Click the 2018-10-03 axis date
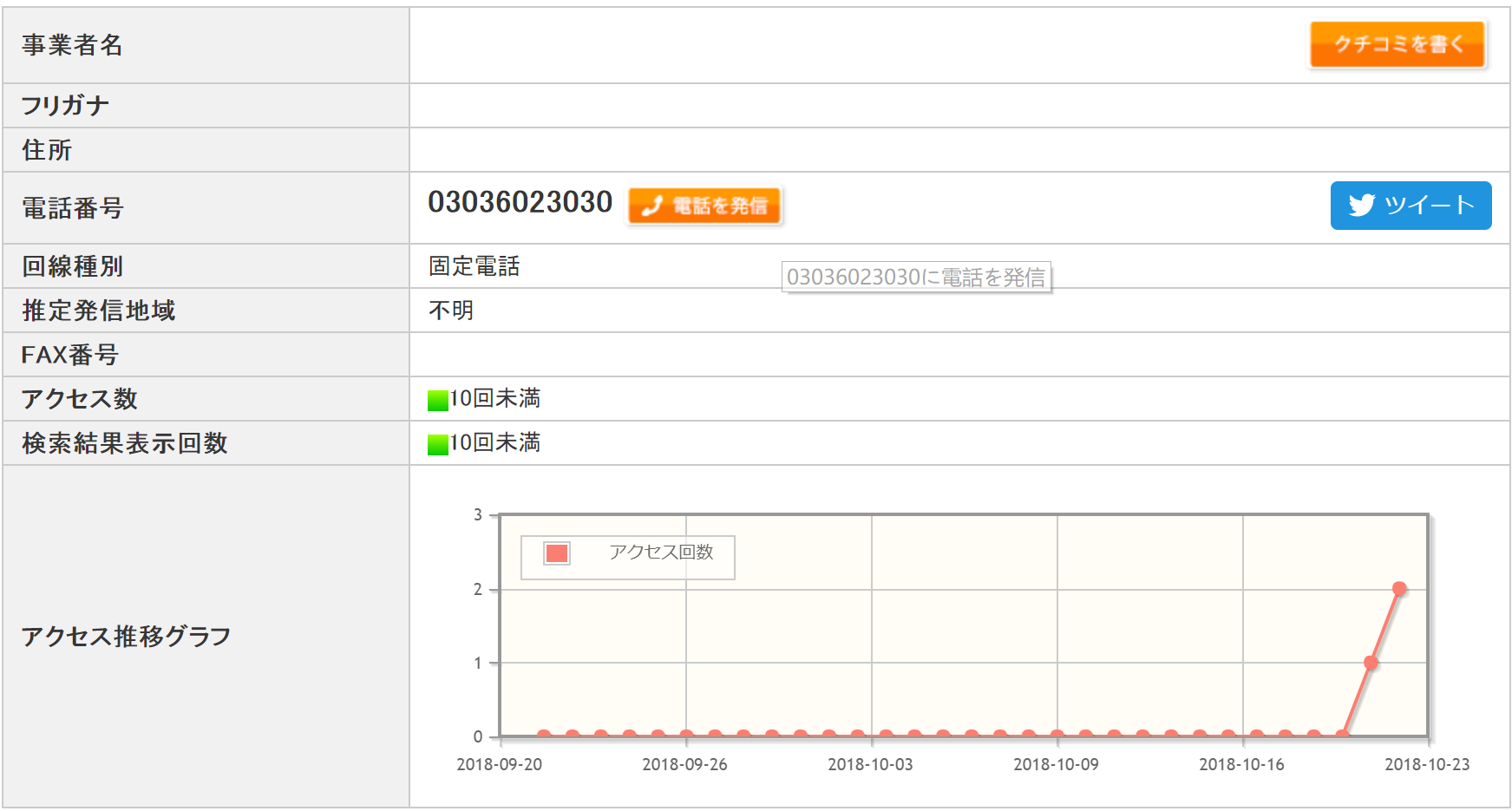Screen dimensions: 1512x811 click(x=871, y=764)
